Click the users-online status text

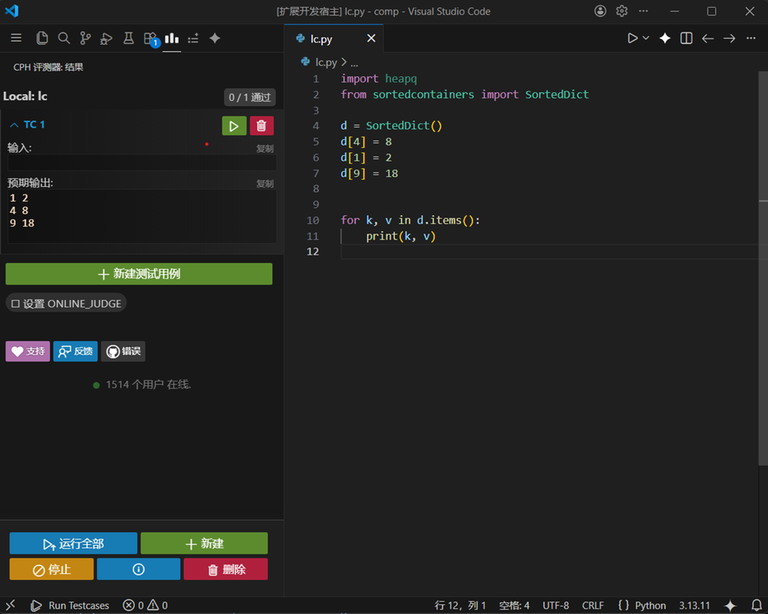click(x=148, y=384)
